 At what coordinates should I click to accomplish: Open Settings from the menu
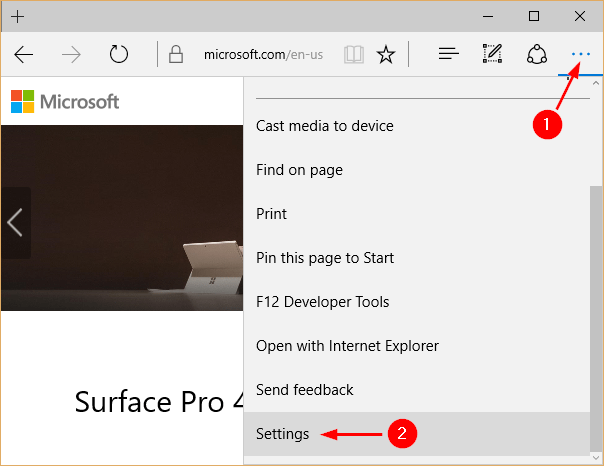point(283,434)
